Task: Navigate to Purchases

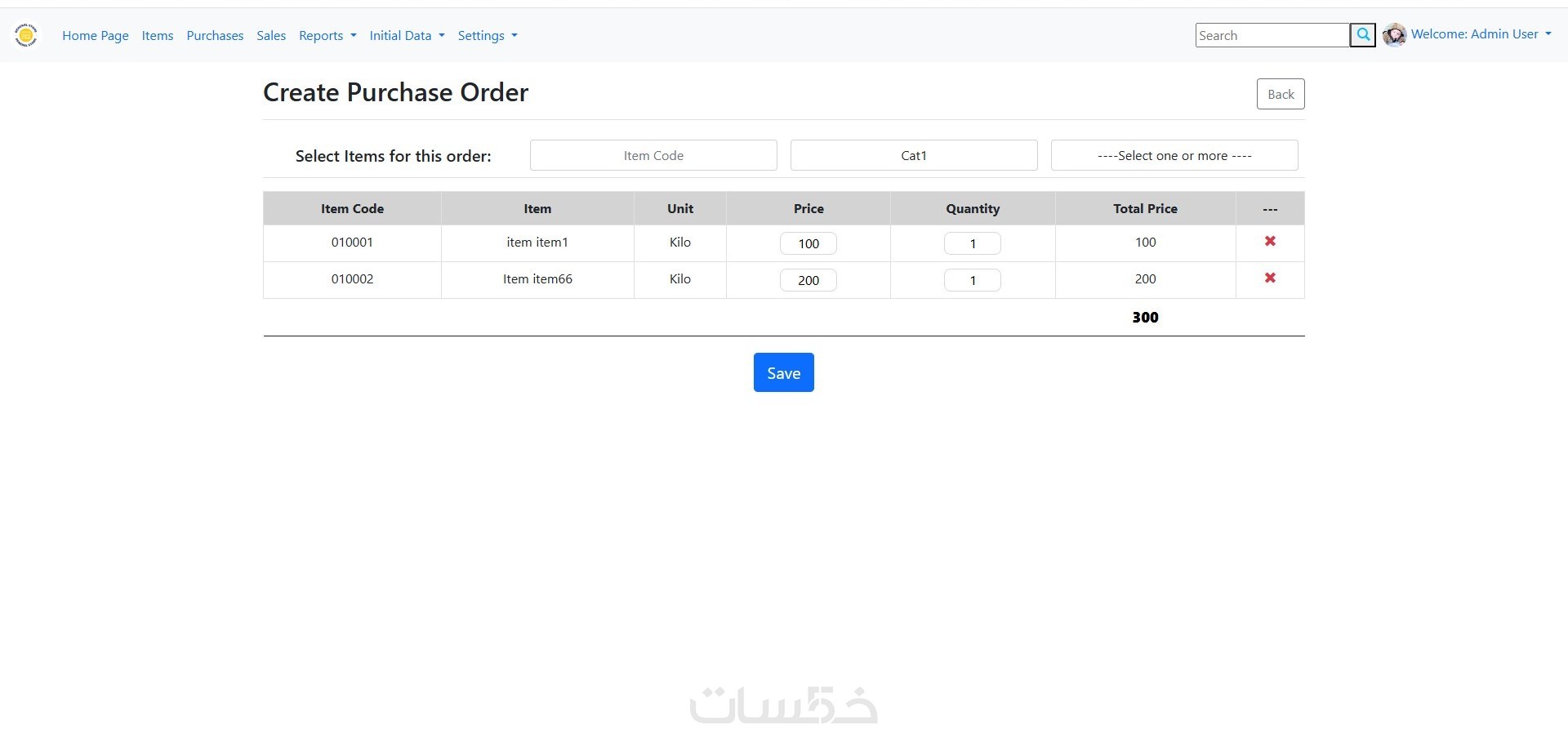Action: point(215,35)
